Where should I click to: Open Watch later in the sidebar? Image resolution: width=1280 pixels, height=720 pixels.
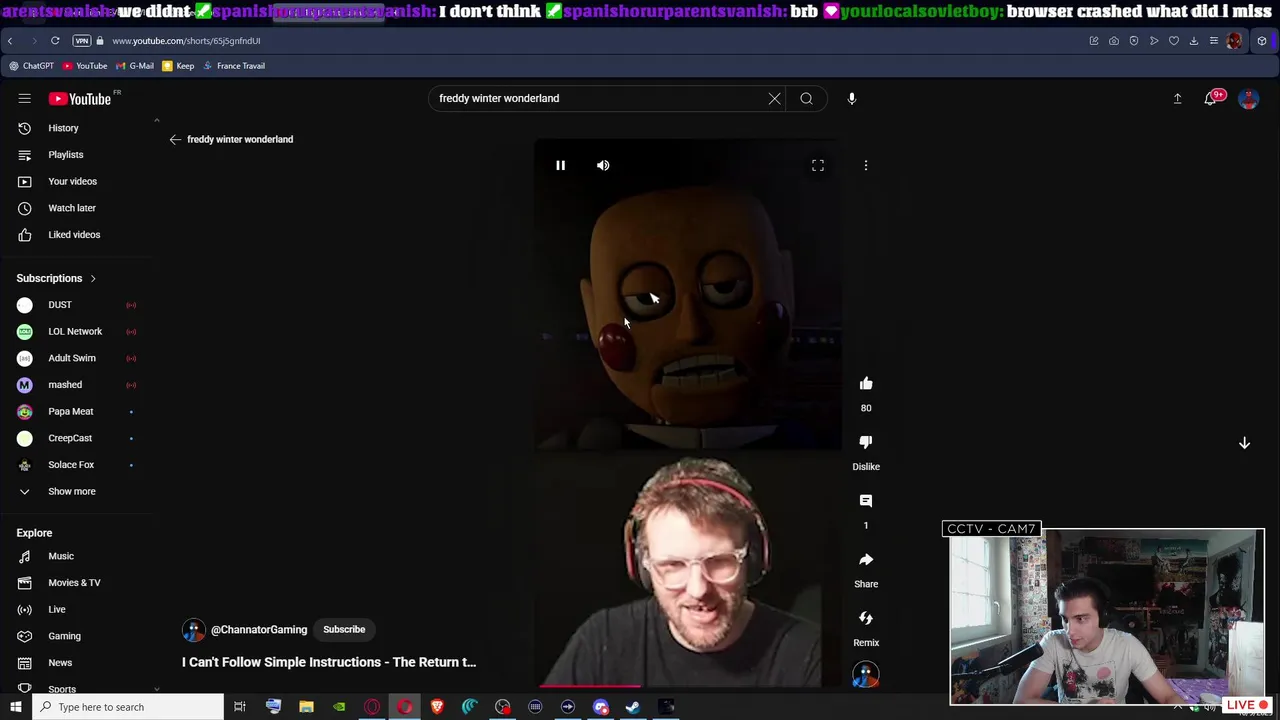(x=72, y=208)
